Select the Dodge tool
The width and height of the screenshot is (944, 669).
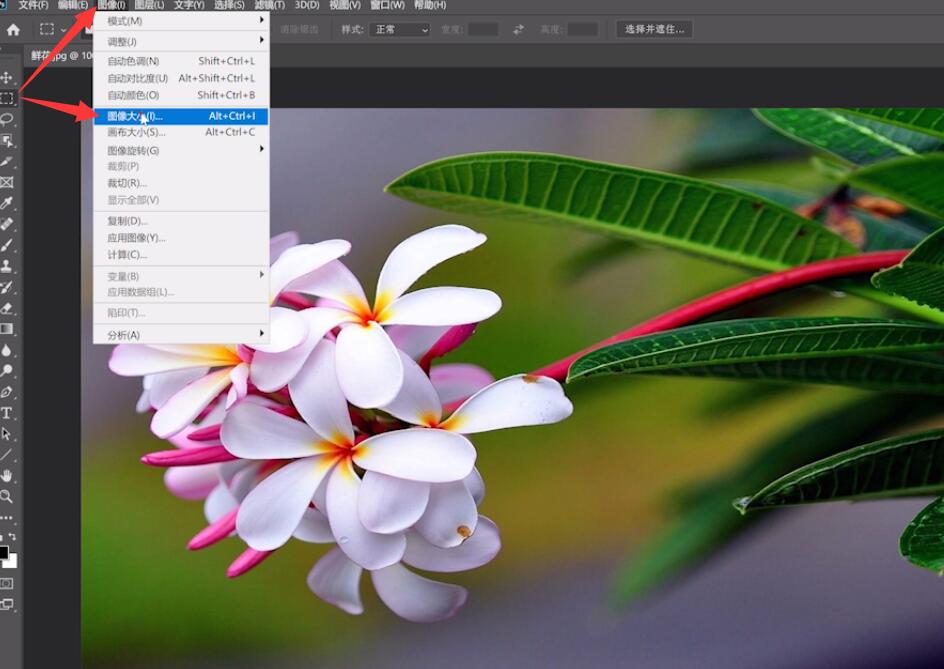coord(7,371)
